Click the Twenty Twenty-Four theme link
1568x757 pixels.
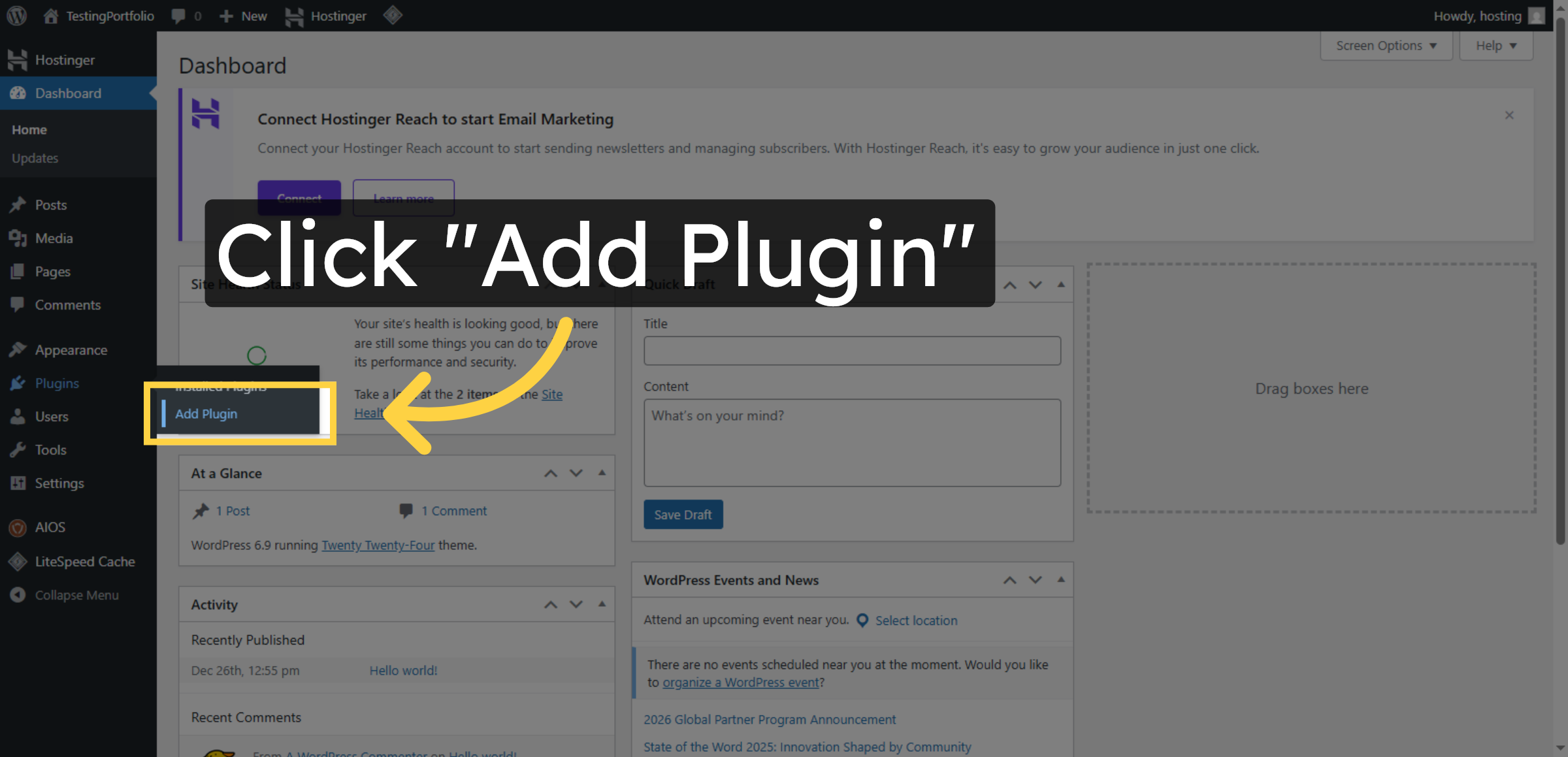click(x=378, y=545)
